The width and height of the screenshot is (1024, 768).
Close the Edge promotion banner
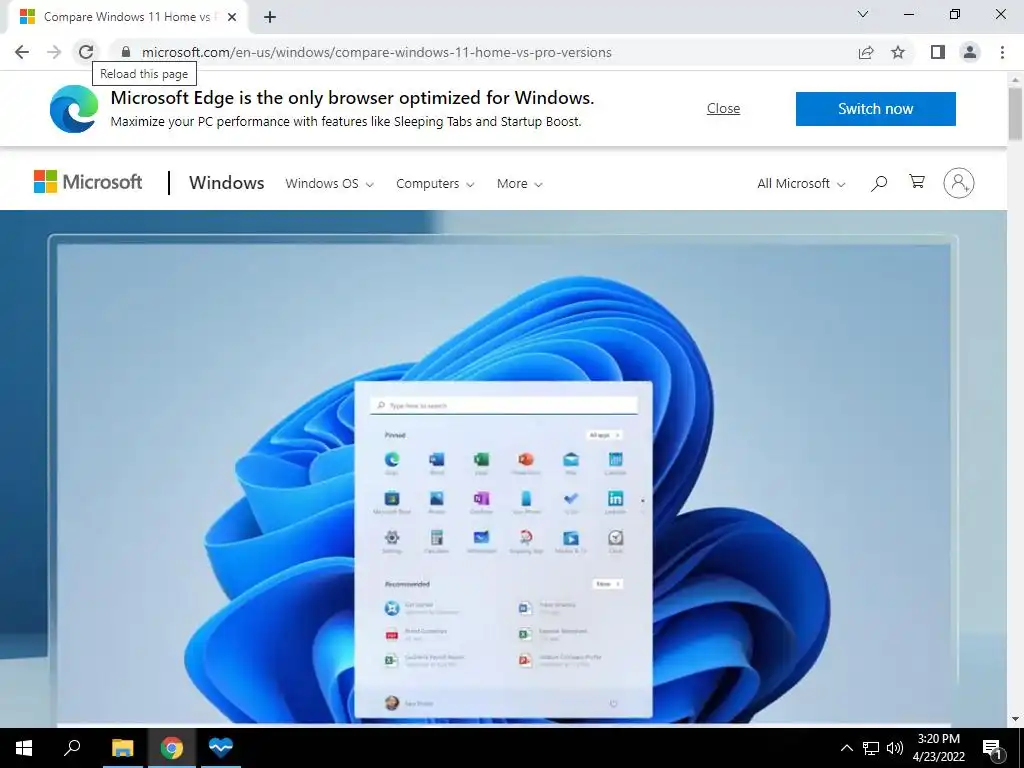pyautogui.click(x=723, y=108)
